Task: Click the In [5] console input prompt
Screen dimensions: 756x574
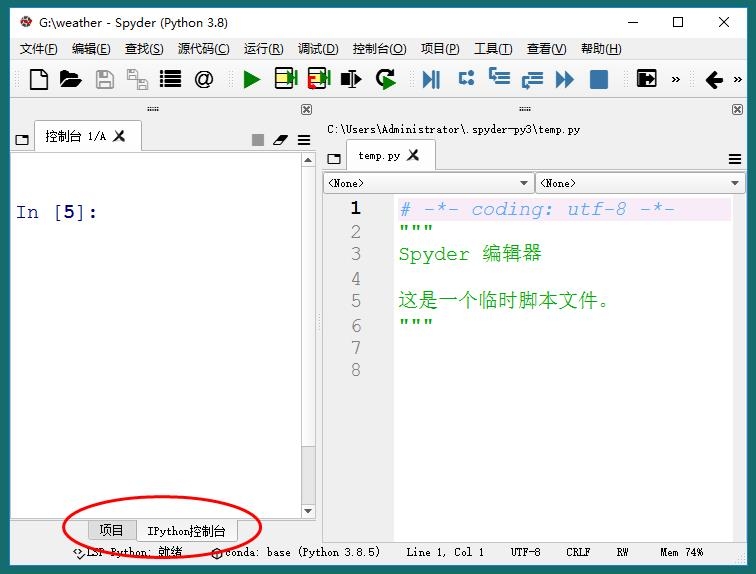Action: click(57, 212)
